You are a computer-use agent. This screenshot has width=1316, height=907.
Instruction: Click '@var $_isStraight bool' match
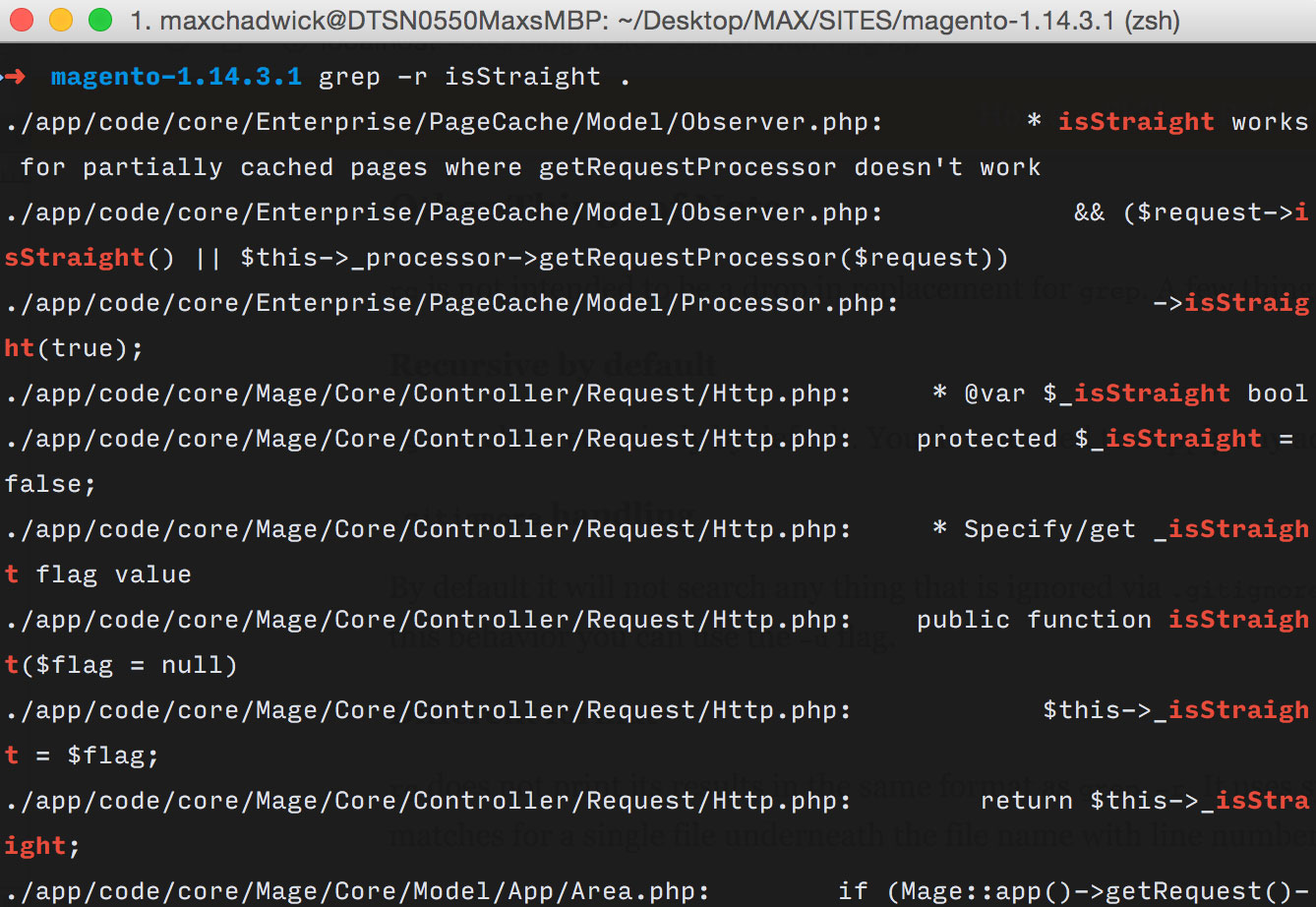pyautogui.click(x=1136, y=393)
